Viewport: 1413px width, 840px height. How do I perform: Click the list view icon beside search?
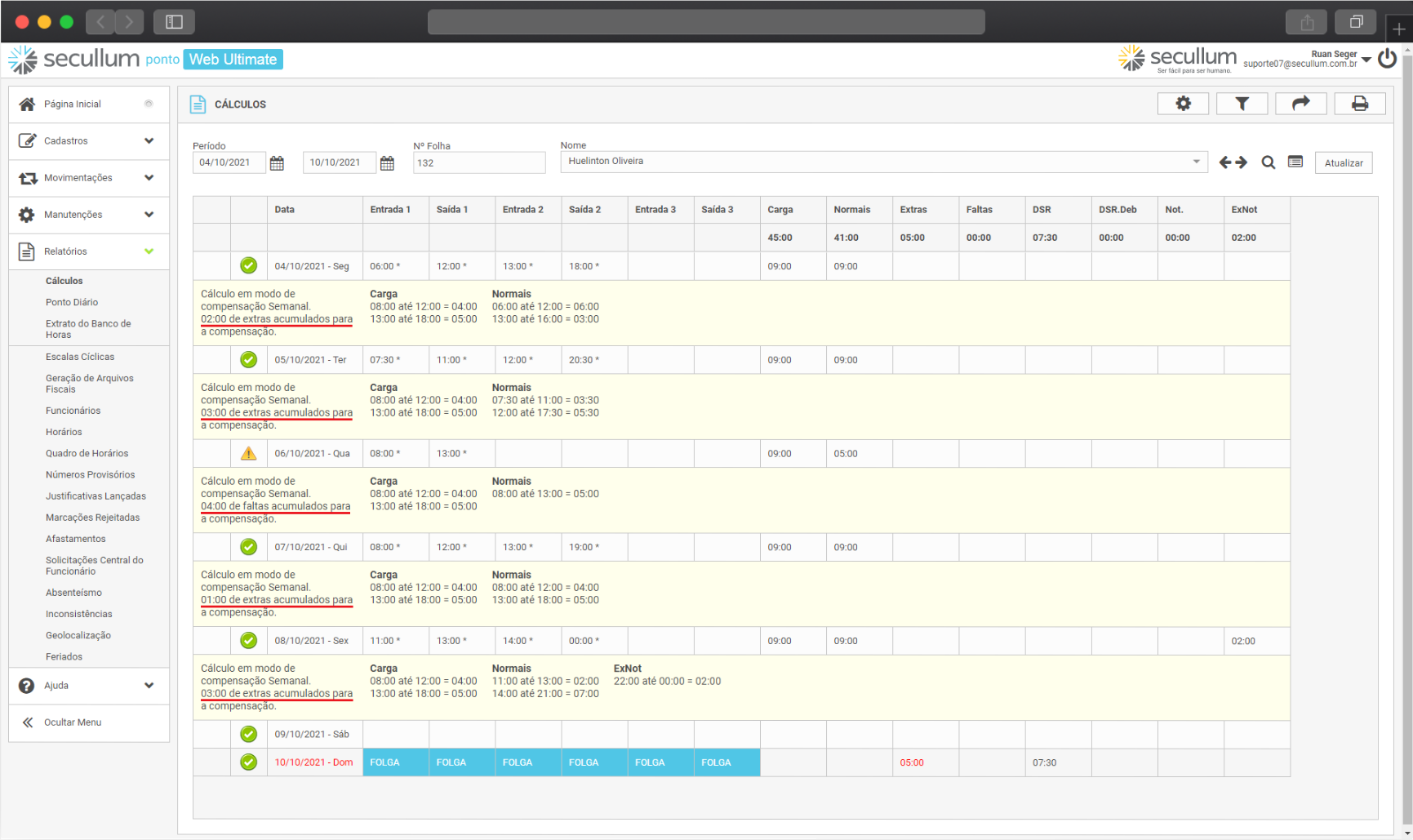1295,162
